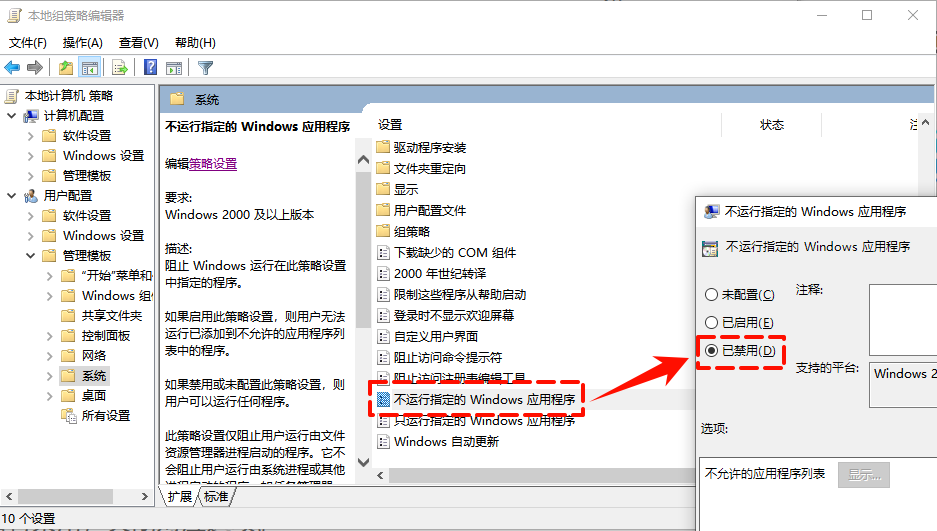The image size is (937, 531).
Task: Click the description pane vertical scrollbar thumb
Action: 363,249
